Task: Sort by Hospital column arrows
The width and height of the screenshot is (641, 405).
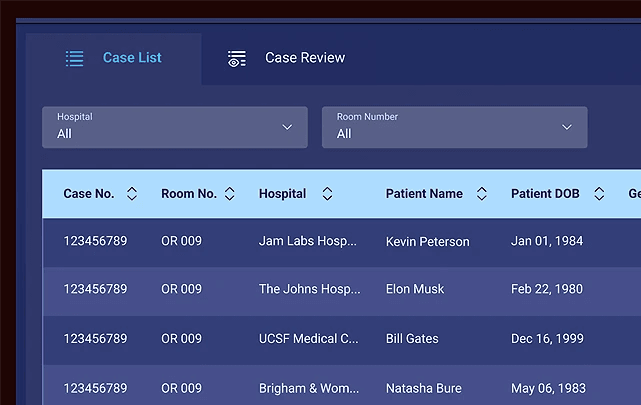Action: (x=327, y=194)
